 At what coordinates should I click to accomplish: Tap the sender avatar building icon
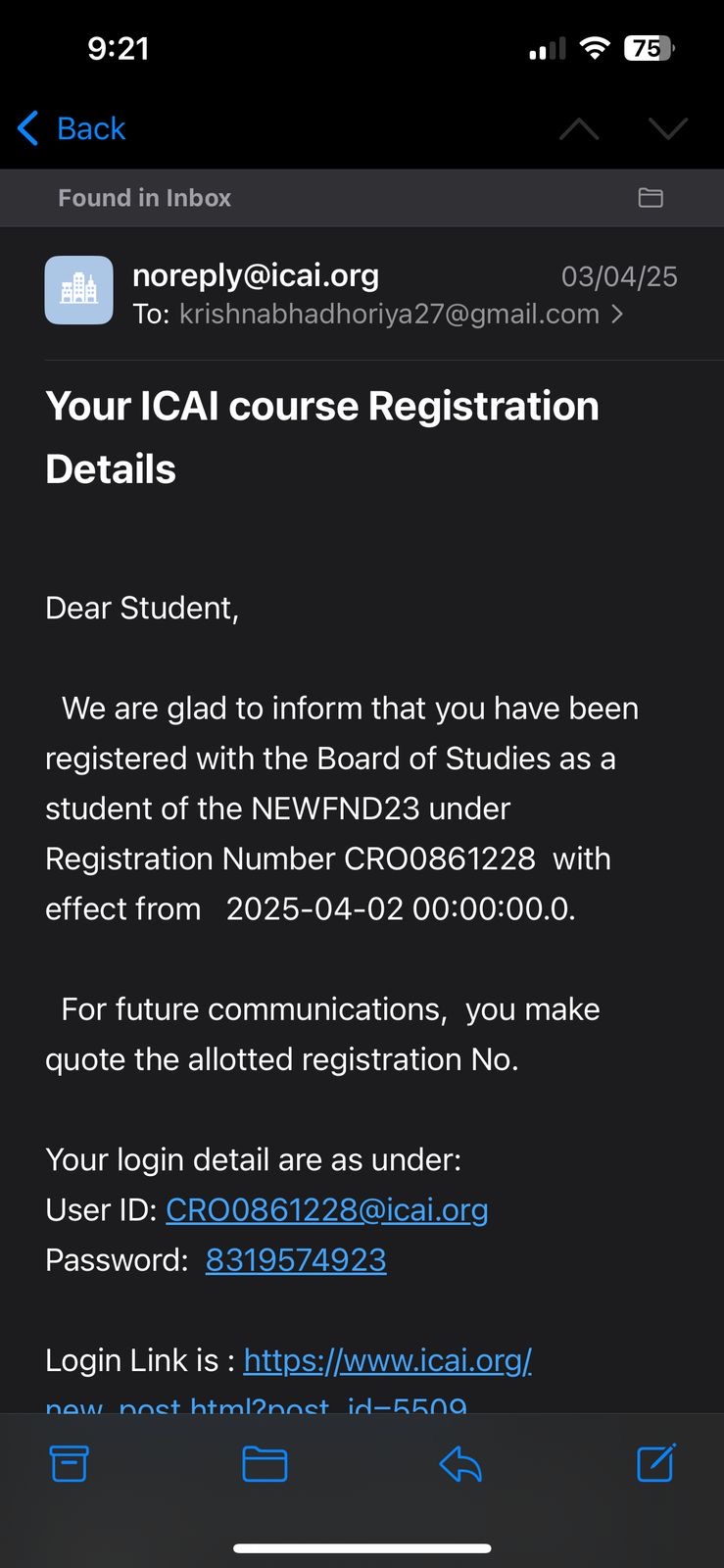click(x=79, y=290)
